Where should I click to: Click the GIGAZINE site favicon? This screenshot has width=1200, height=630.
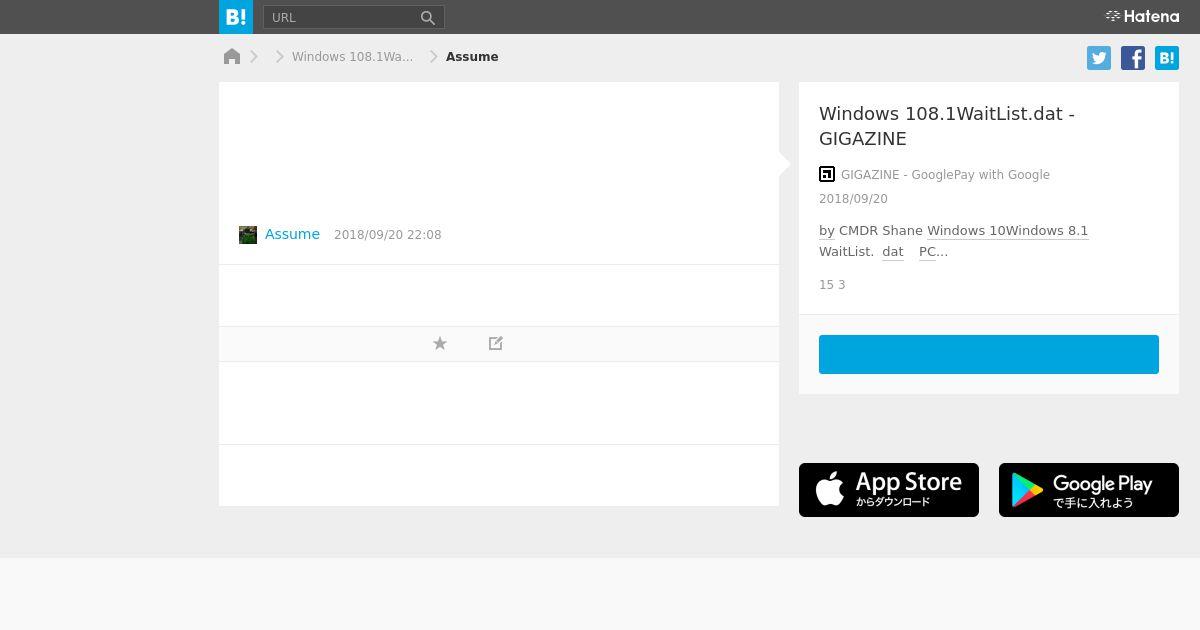coord(827,174)
